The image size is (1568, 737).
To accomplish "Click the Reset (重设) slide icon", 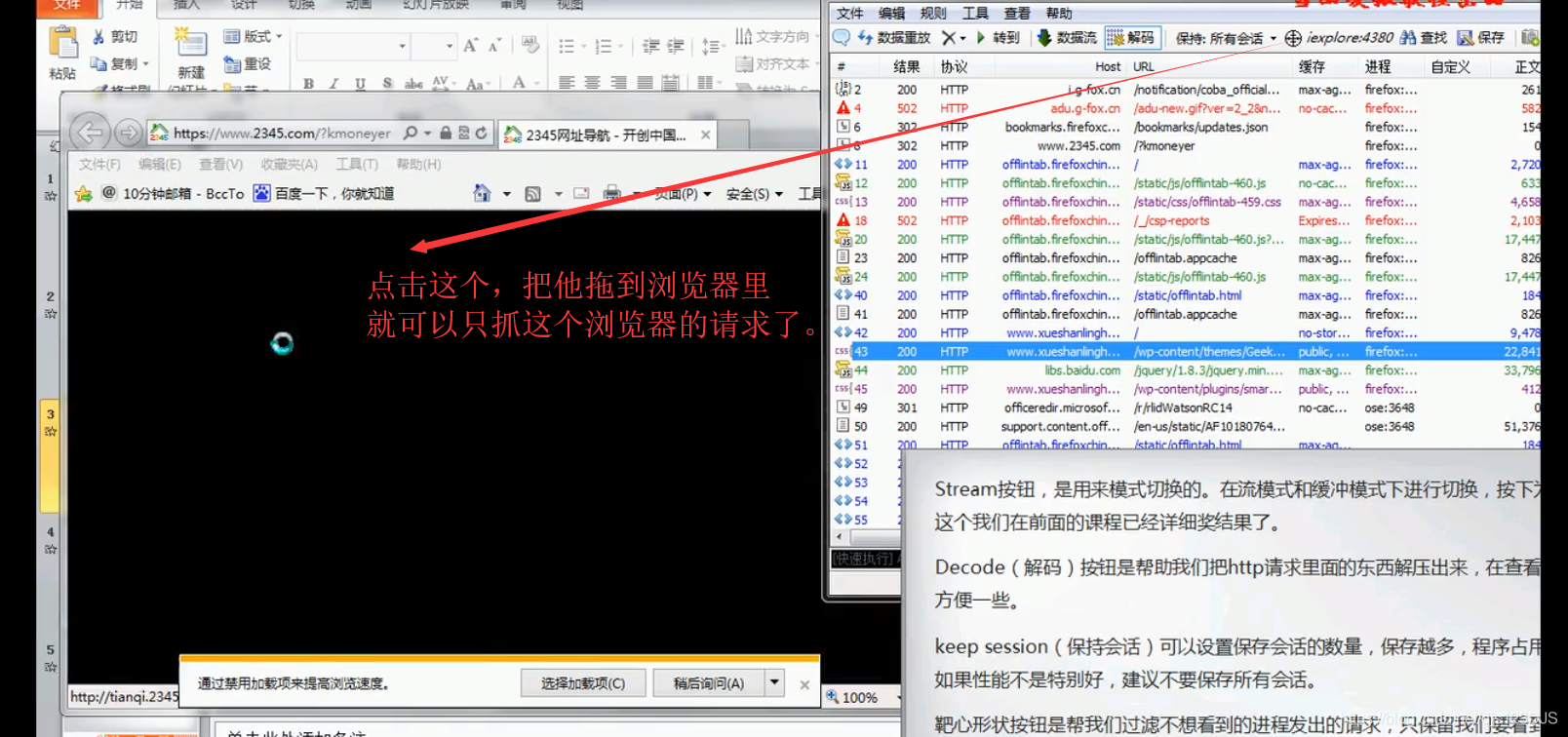I will point(232,64).
